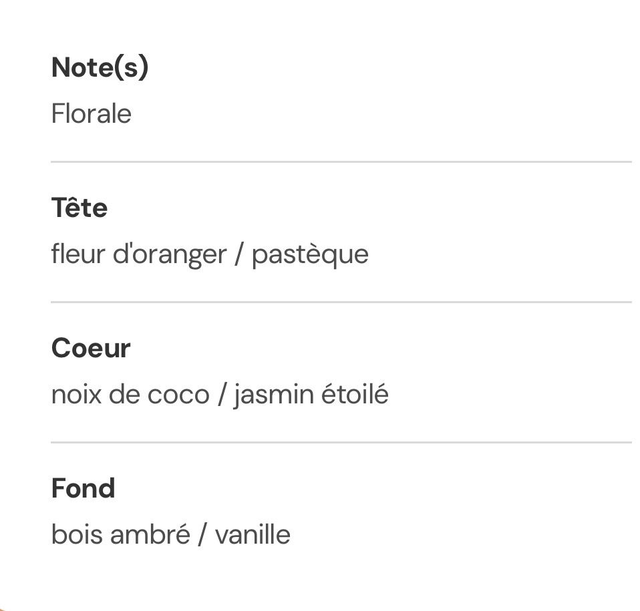
Task: Click the slash between coco and jasmin
Action: point(222,395)
